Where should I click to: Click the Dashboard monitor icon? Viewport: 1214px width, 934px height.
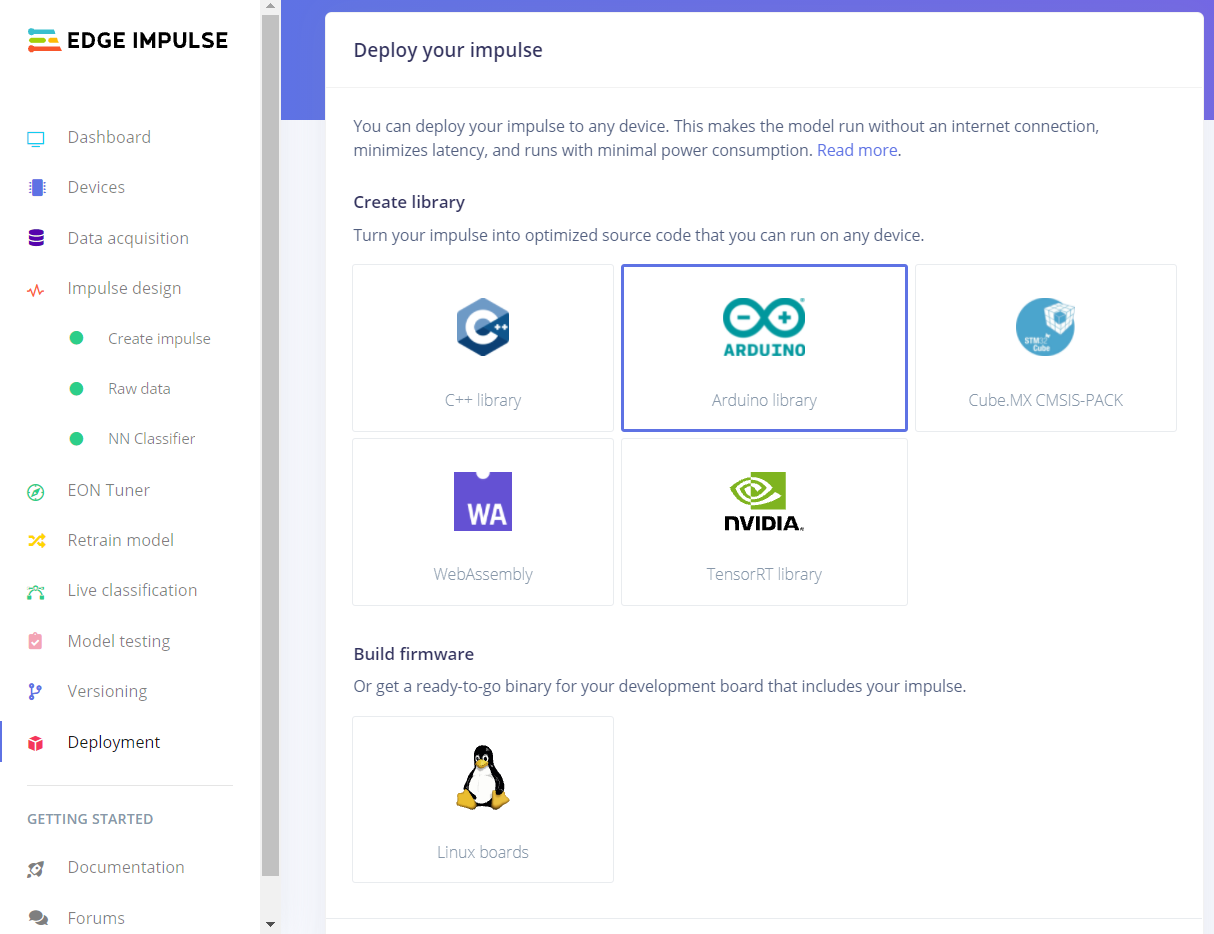pyautogui.click(x=36, y=138)
